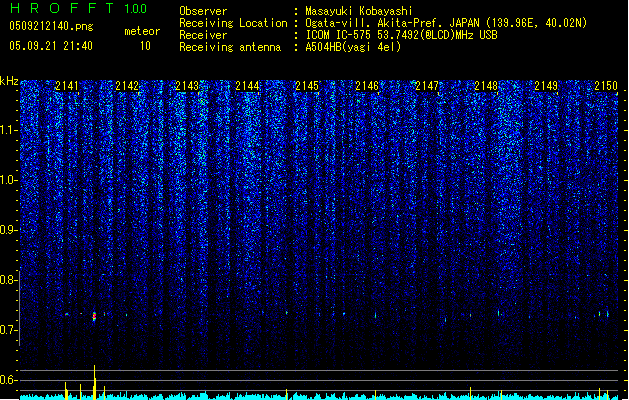
Task: Click the tallest yellow spike in amplitude graph
Action: [95, 382]
